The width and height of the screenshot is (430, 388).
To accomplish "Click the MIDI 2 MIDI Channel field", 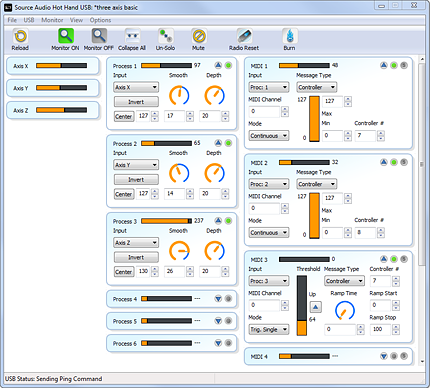I will [x=264, y=208].
